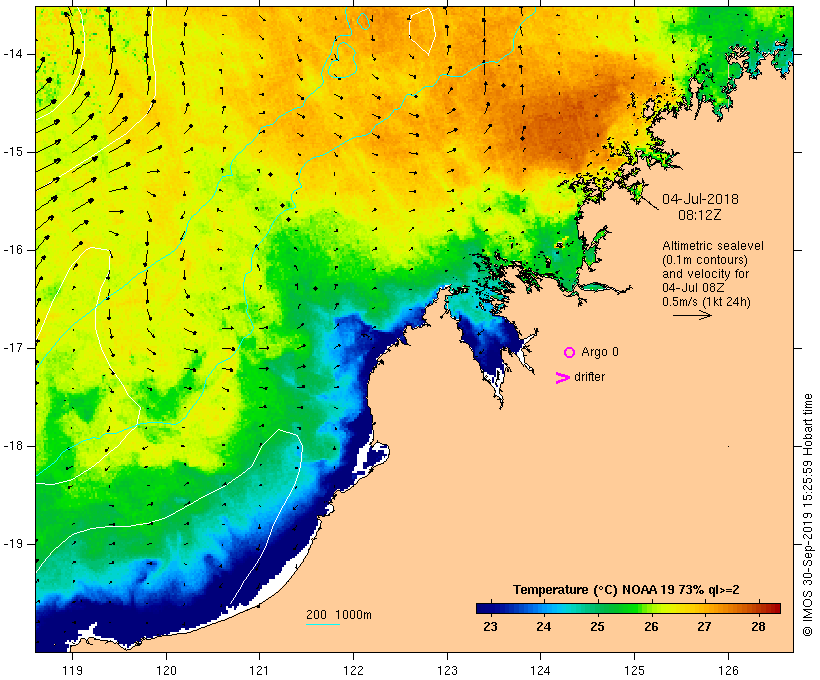820x680 pixels.
Task: Click the 0.5m/s velocity scale arrow
Action: [x=692, y=315]
